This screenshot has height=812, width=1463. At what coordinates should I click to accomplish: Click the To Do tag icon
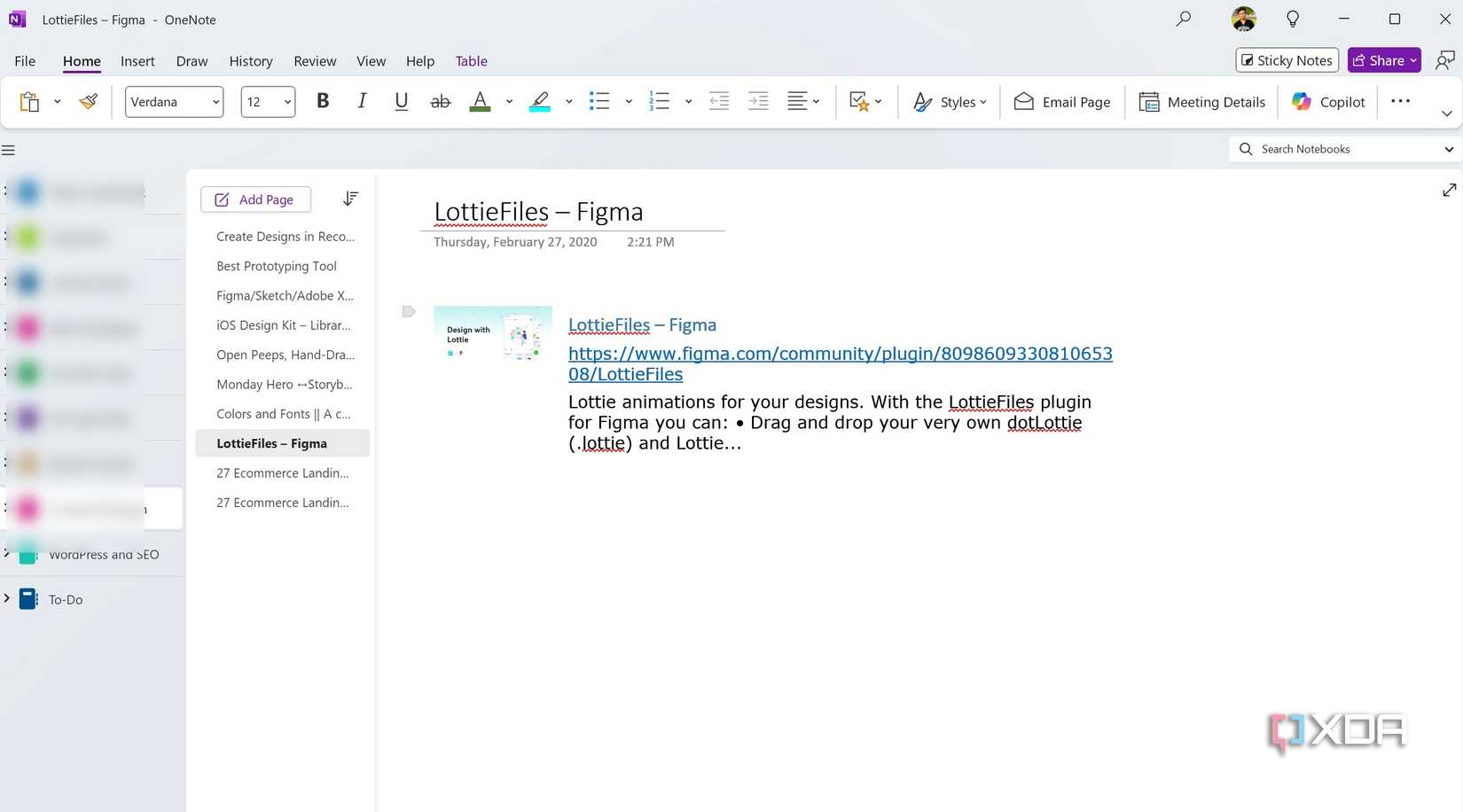[858, 101]
